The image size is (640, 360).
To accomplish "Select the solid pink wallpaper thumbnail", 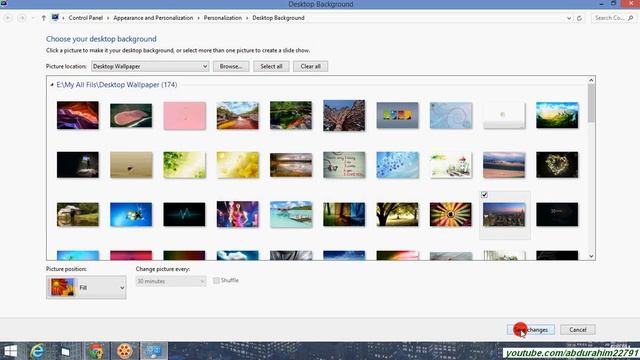I will pos(184,116).
